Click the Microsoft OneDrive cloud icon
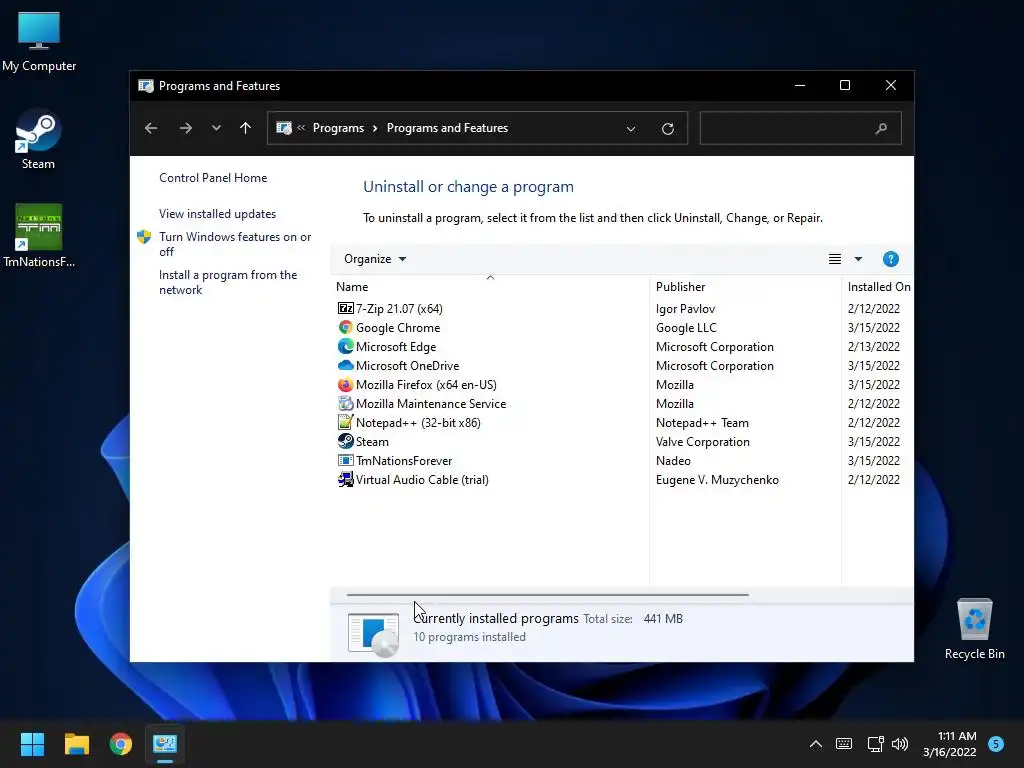Viewport: 1024px width, 768px height. click(345, 365)
